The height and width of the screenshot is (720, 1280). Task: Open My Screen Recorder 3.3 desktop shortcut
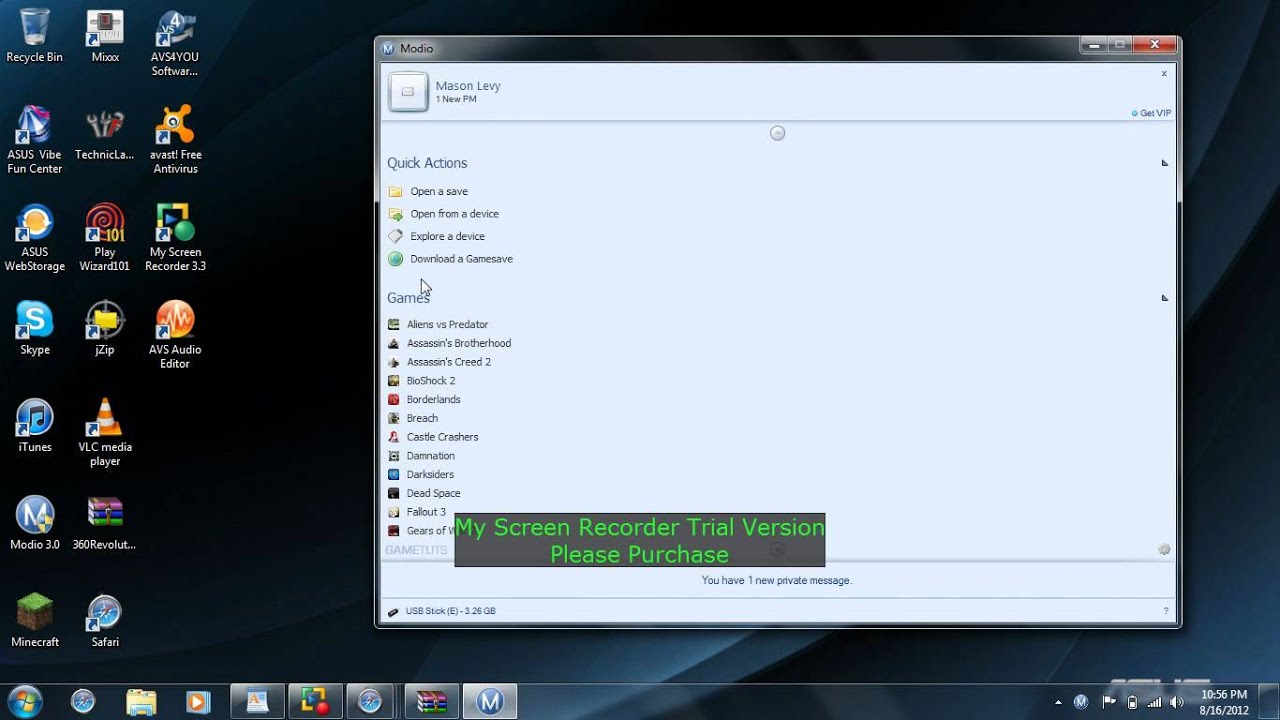[175, 238]
